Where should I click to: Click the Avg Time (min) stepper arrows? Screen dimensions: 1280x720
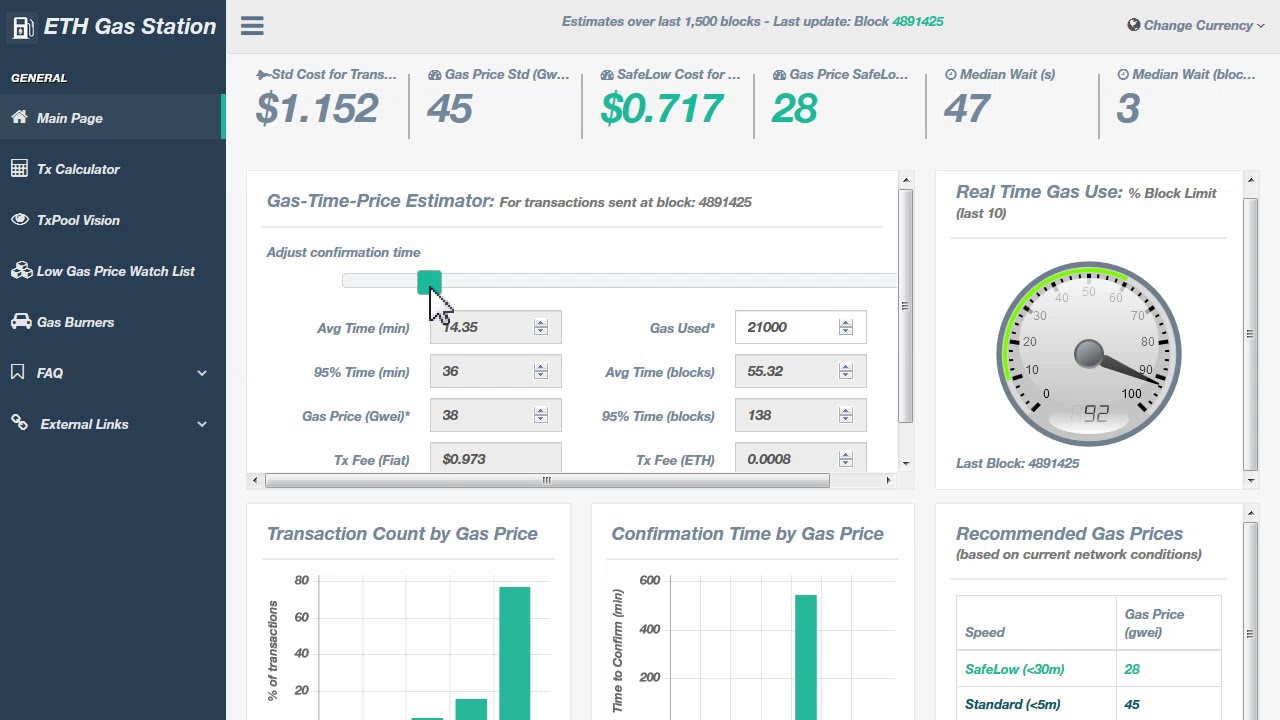pyautogui.click(x=541, y=327)
